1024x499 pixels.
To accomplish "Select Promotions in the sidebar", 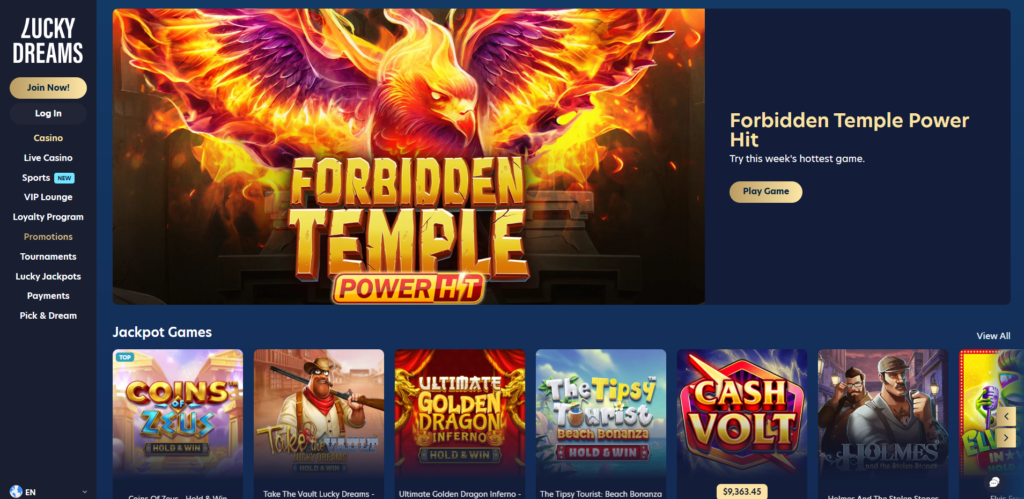I will click(x=48, y=236).
